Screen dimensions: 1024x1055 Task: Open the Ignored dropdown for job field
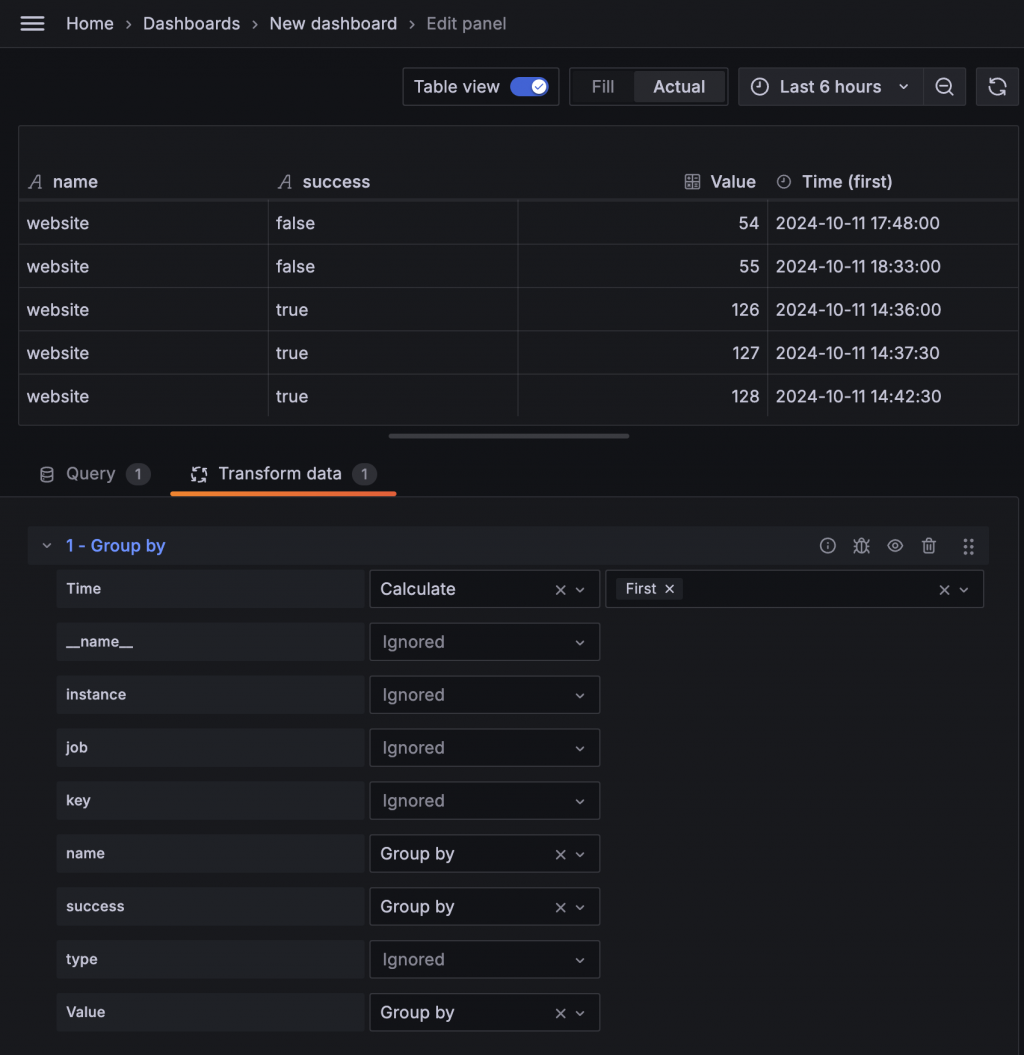484,748
